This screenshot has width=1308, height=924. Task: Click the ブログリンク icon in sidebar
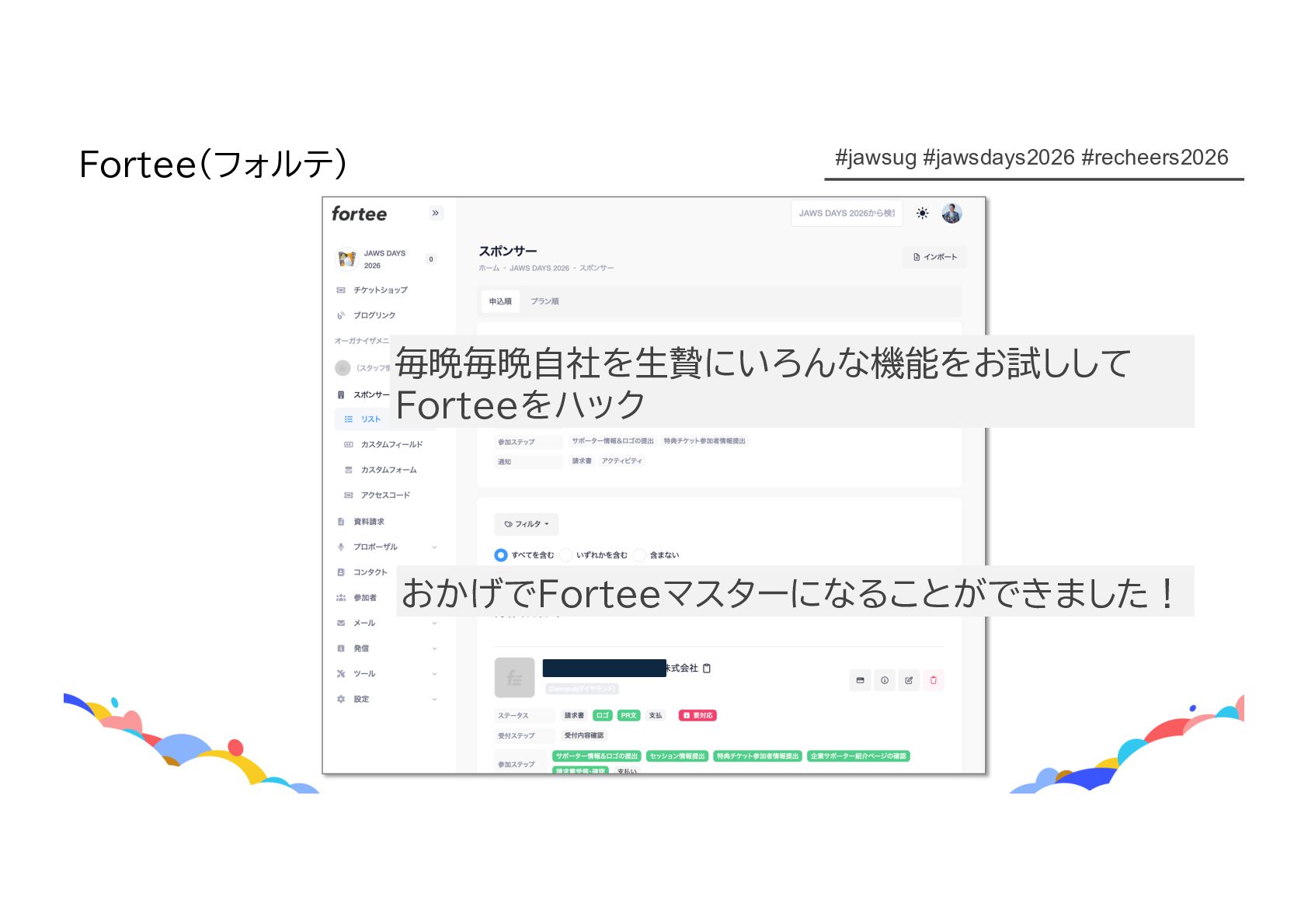[341, 315]
